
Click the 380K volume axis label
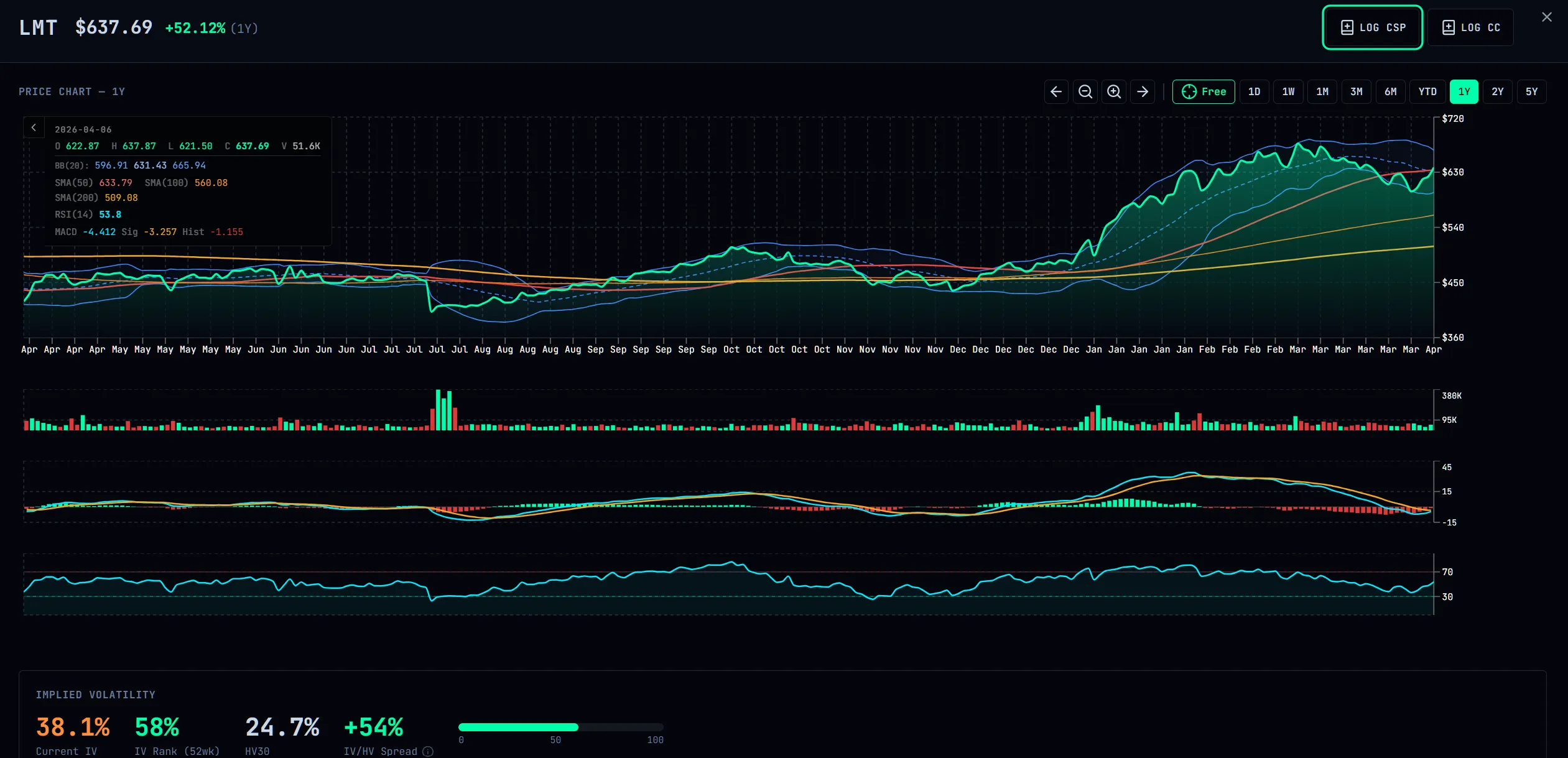[x=1452, y=396]
